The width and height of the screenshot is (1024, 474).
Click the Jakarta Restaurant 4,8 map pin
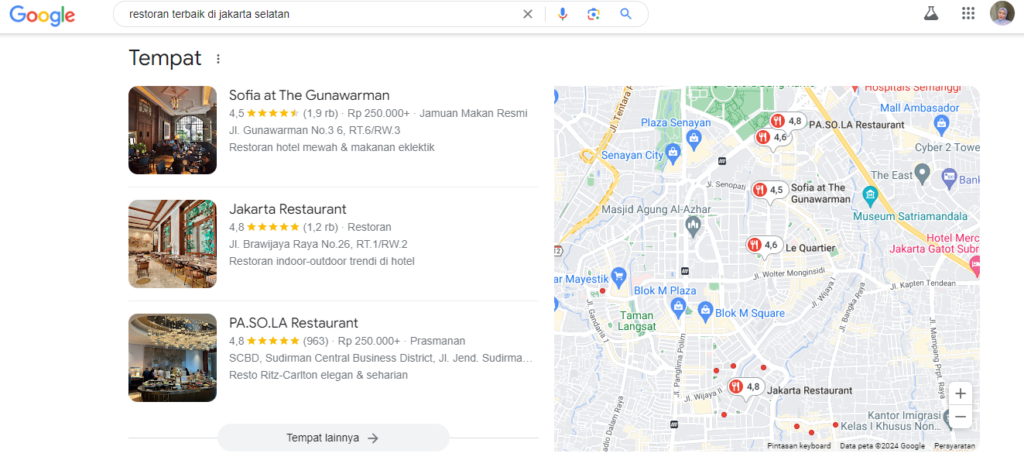[x=746, y=387]
